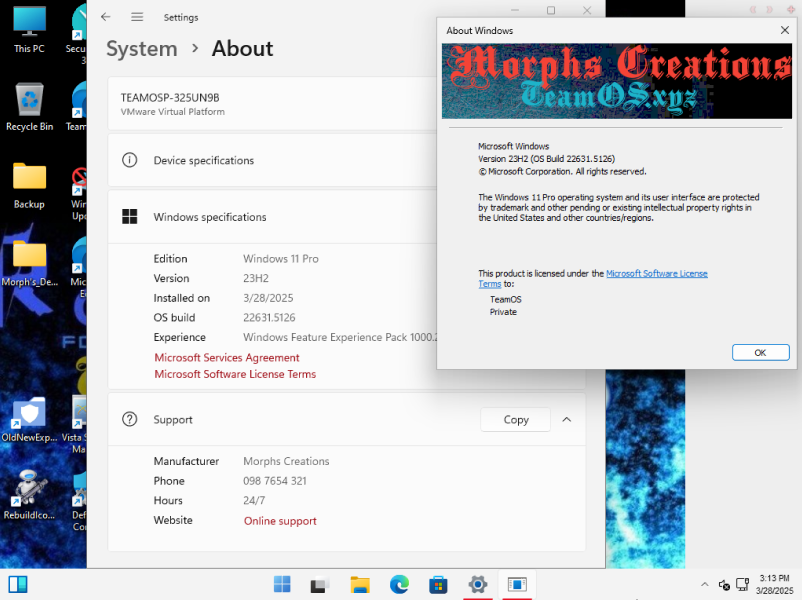
Task: Open Microsoft Software License link in dialog
Action: 657,273
